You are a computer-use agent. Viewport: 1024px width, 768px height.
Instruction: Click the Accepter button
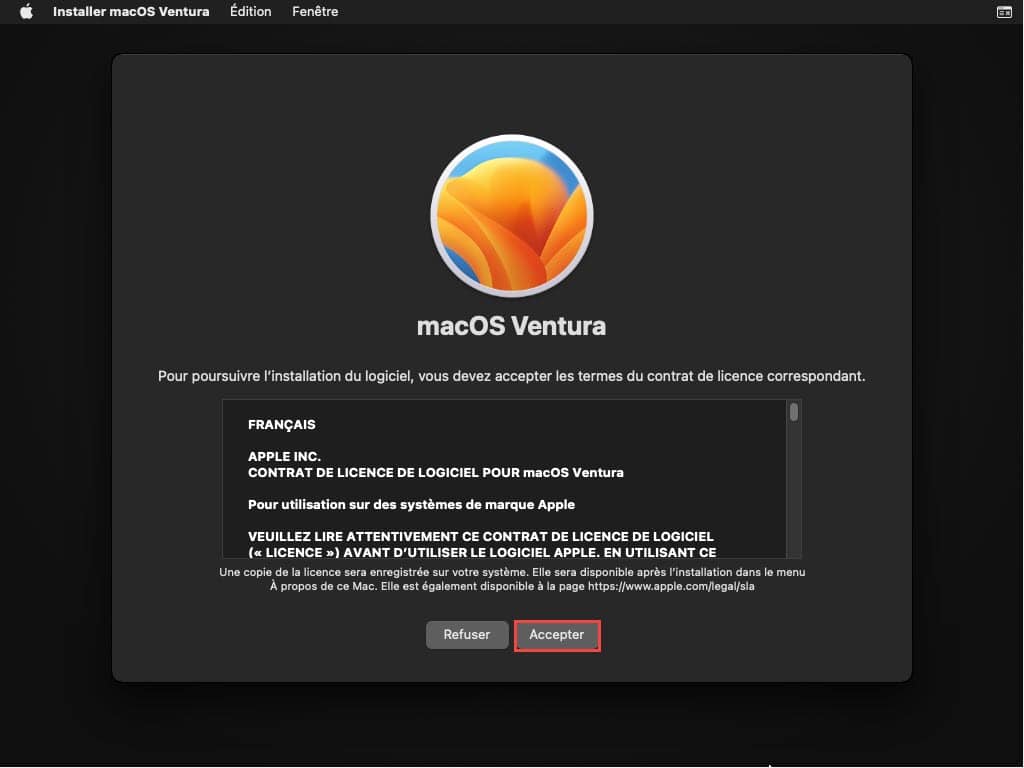click(x=556, y=635)
